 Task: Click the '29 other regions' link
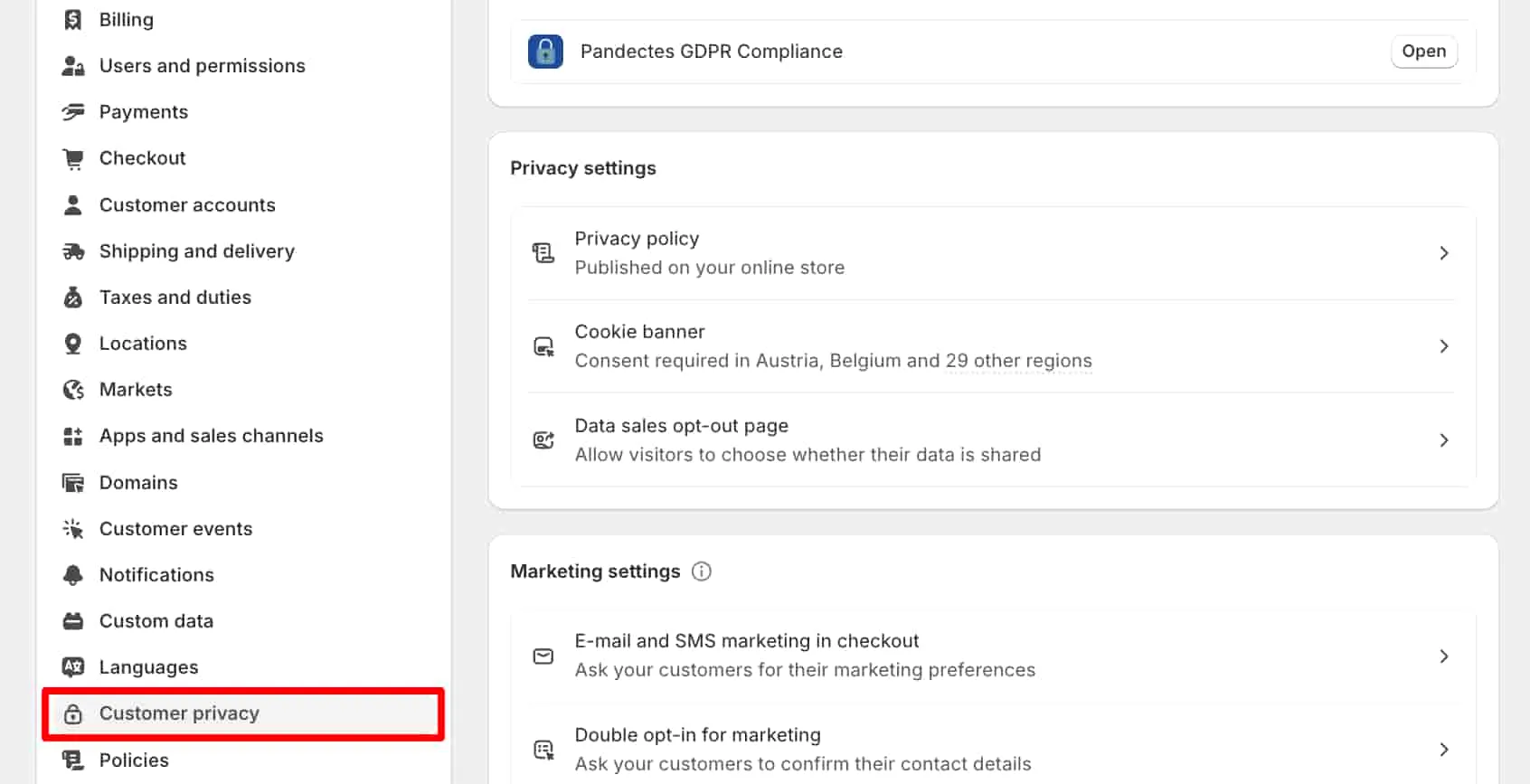click(x=1019, y=361)
